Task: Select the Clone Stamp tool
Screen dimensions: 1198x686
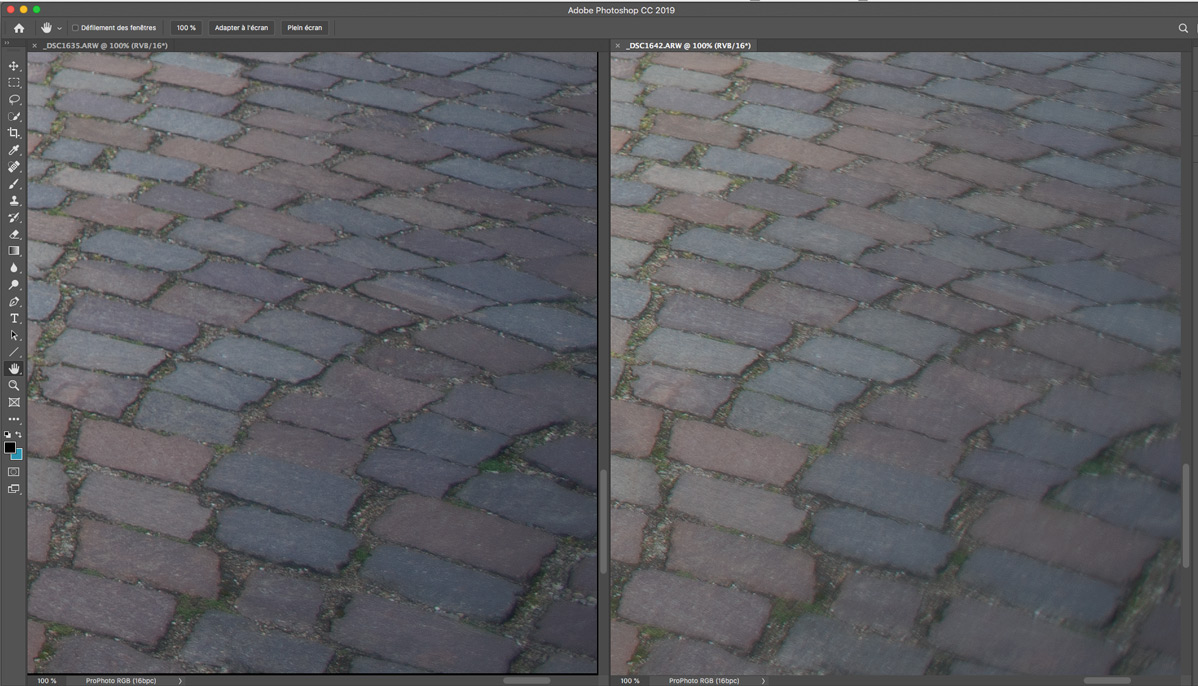Action: (x=14, y=201)
